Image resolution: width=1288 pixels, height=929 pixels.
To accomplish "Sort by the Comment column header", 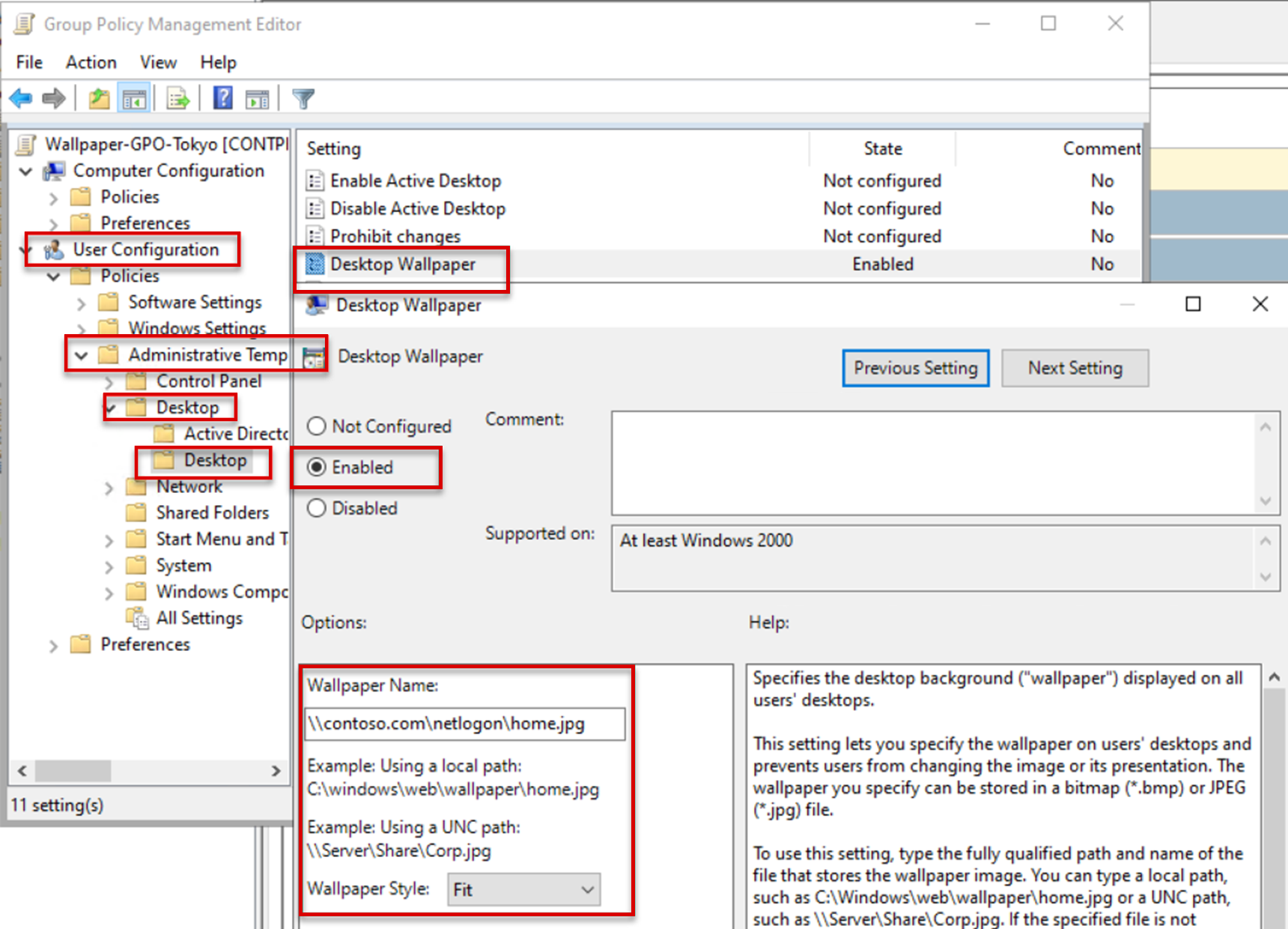I will (x=1049, y=148).
